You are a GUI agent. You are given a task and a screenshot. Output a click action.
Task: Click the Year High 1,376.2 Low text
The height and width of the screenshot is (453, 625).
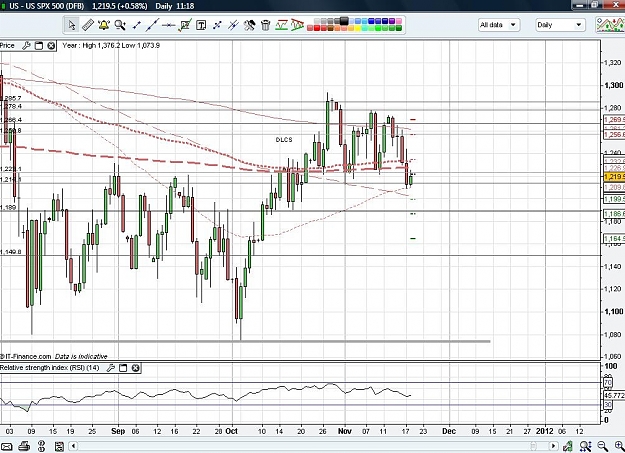point(111,45)
